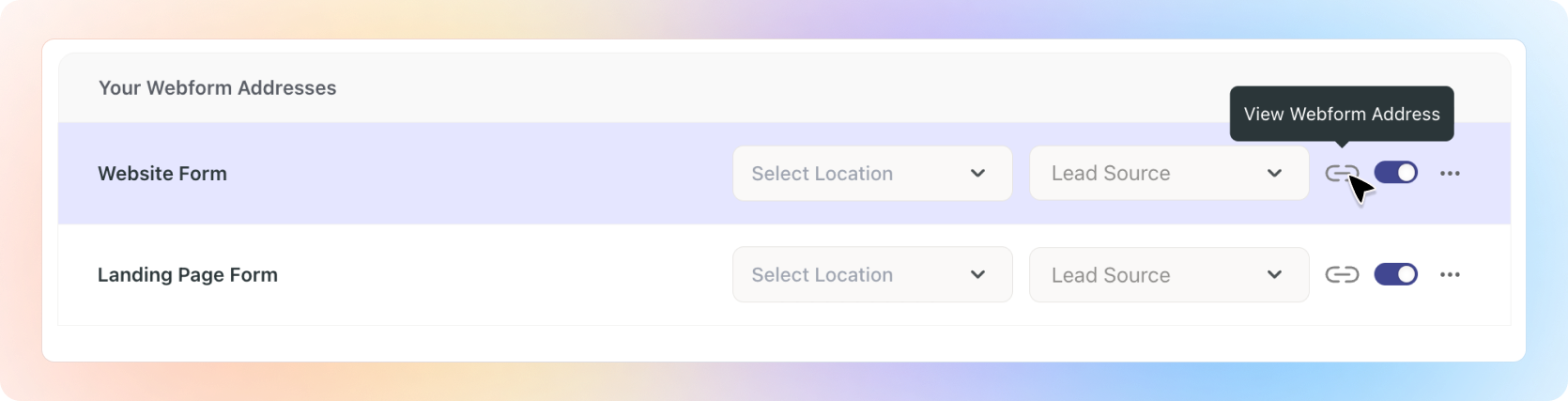The height and width of the screenshot is (401, 1568).
Task: Click chevron arrow in Landing Page's Select Location
Action: point(977,274)
